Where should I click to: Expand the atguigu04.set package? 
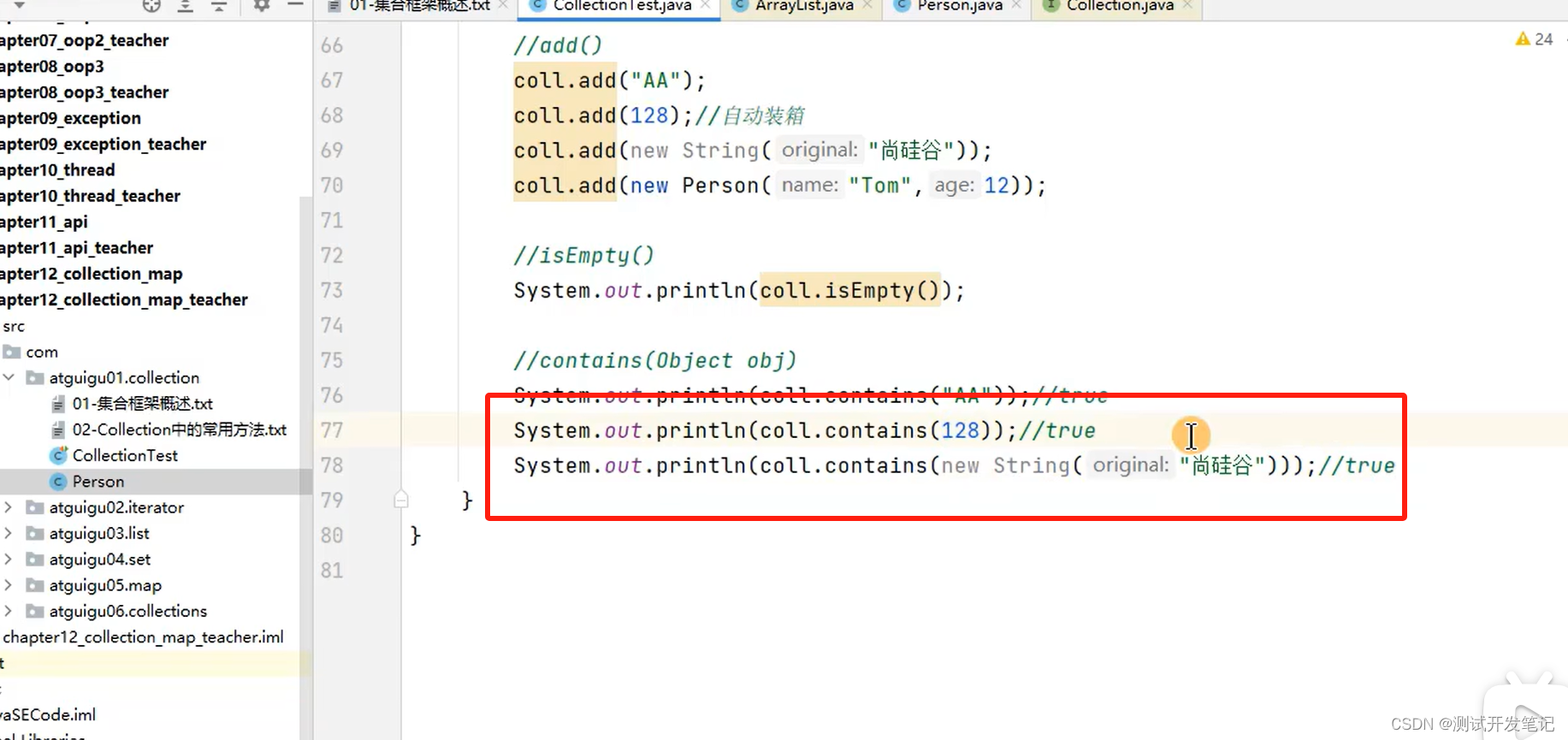[x=9, y=559]
